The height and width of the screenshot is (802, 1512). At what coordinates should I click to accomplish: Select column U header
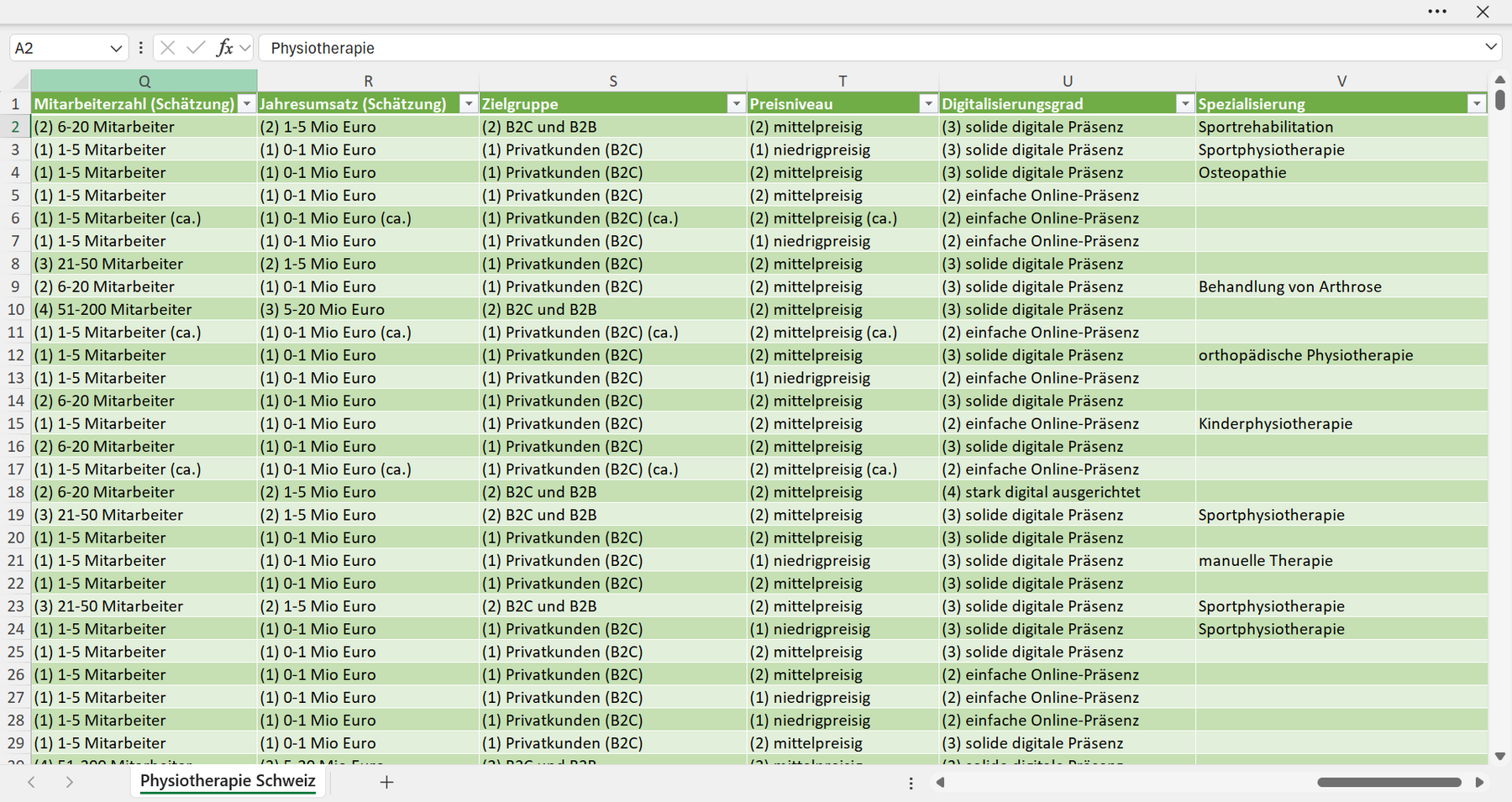click(x=1067, y=81)
